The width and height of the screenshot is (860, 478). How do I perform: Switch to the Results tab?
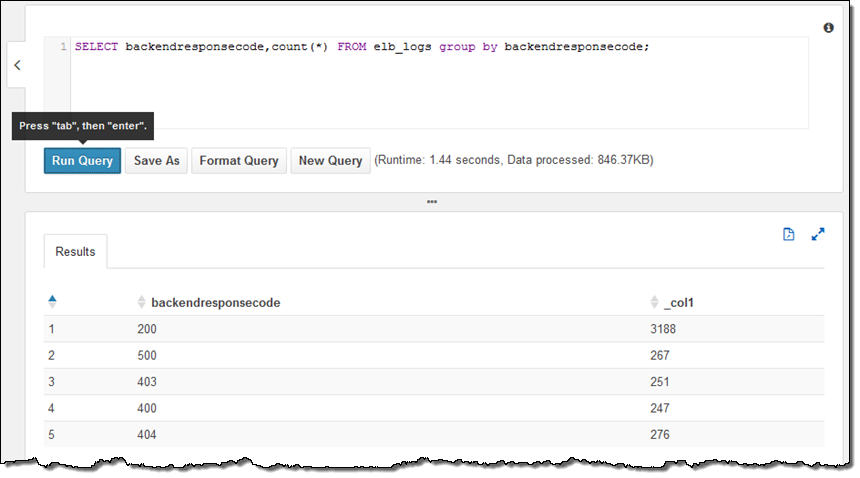pos(75,252)
